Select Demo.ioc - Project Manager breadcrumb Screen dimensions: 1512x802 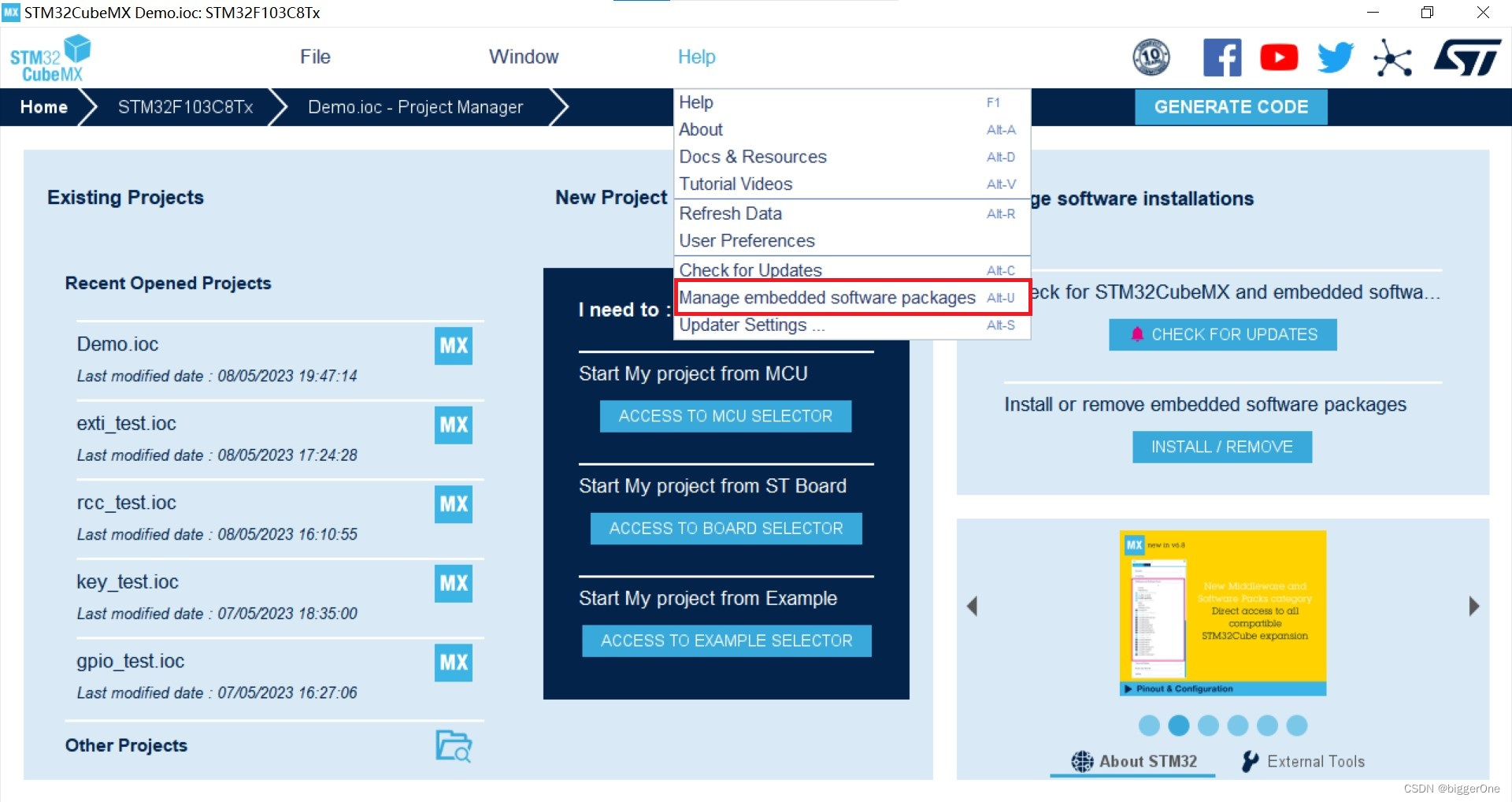click(416, 107)
